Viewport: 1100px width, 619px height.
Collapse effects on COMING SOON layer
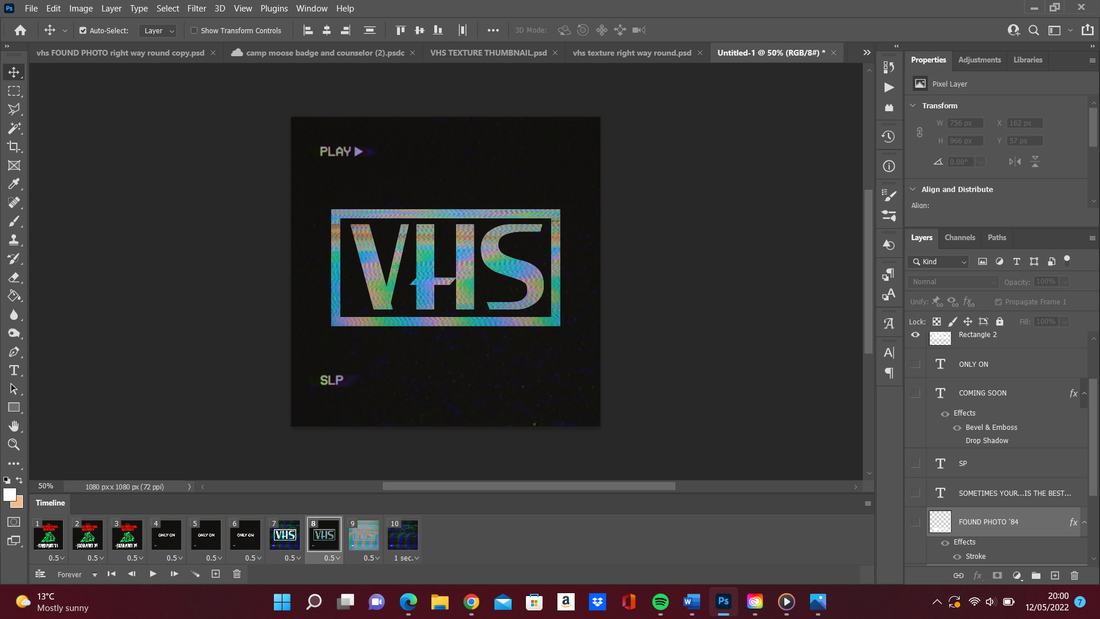(1085, 394)
